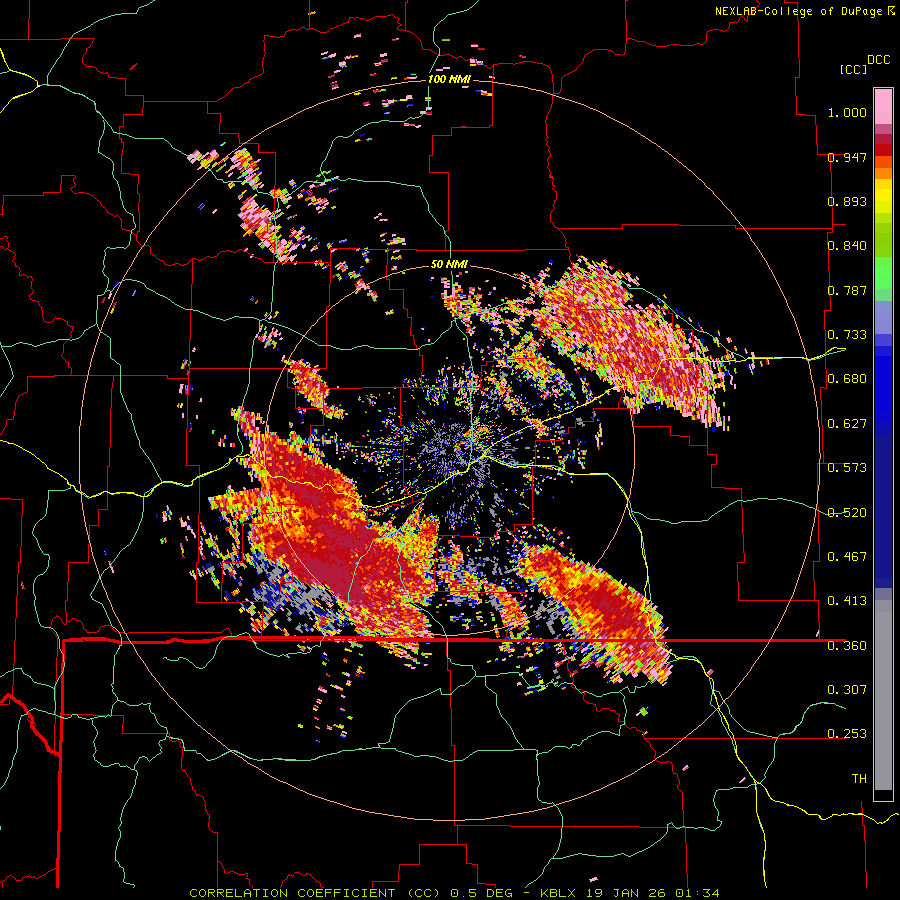Click the 0.253 scale value
Viewport: 900px width, 900px height.
point(847,734)
